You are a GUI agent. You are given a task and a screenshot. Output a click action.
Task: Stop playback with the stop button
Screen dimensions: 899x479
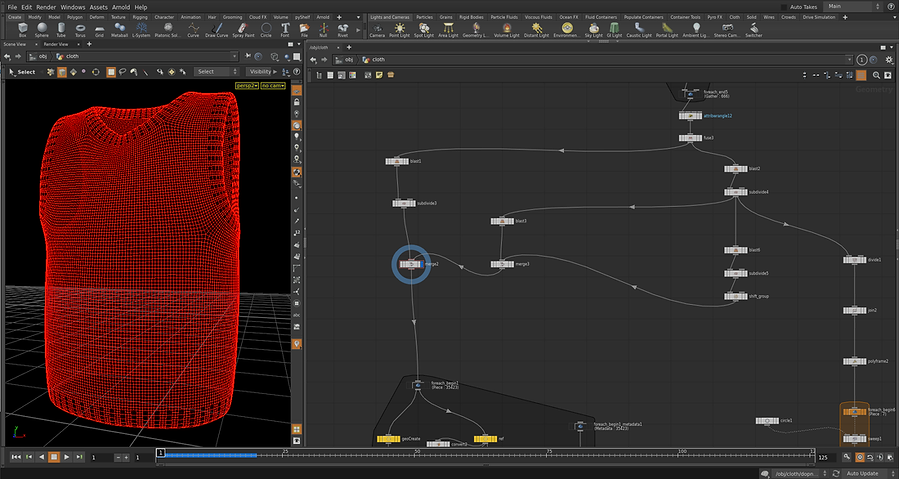click(x=54, y=457)
